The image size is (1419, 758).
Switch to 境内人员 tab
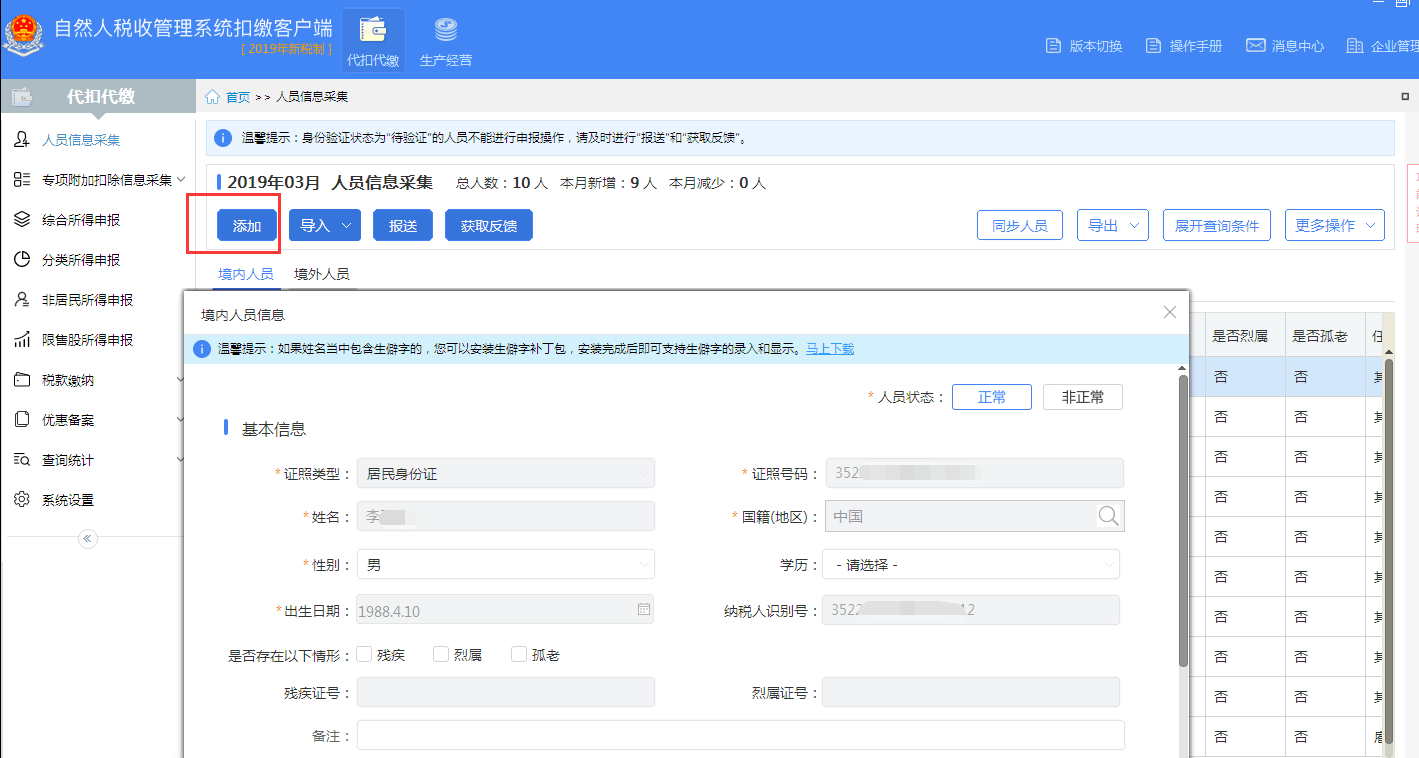point(246,274)
